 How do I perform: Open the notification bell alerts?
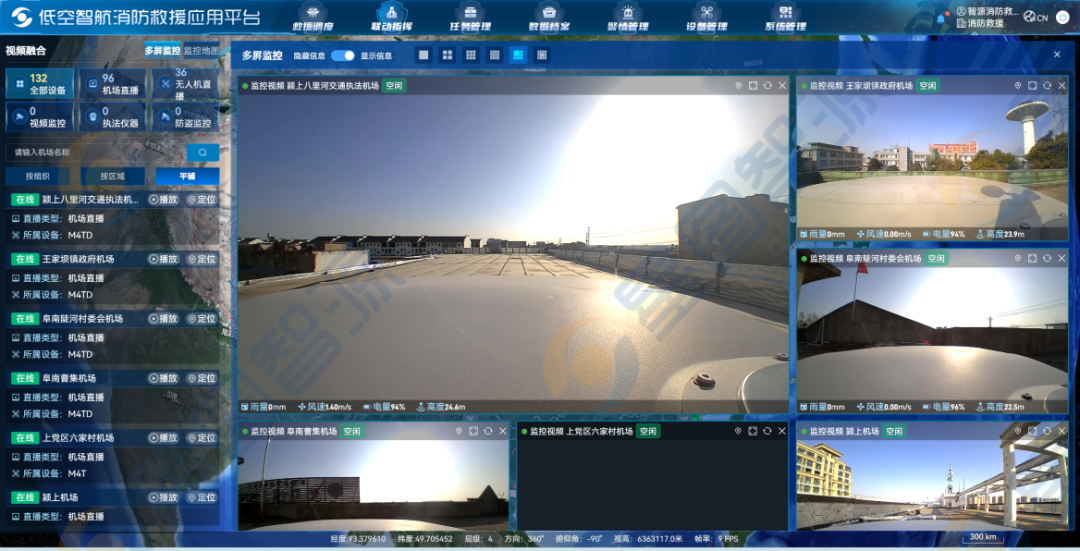coord(941,18)
